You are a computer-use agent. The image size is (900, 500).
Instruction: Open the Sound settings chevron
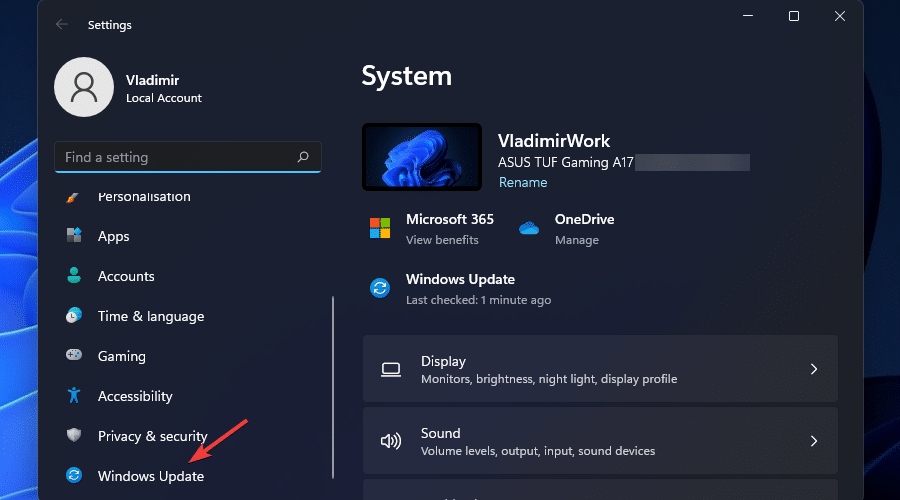[x=813, y=441]
